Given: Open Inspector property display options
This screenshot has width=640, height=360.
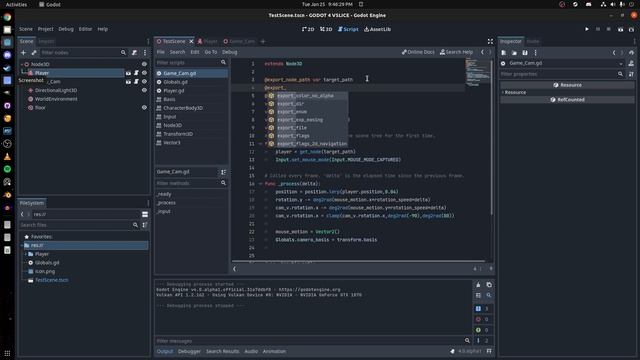Looking at the screenshot, I should coord(631,74).
